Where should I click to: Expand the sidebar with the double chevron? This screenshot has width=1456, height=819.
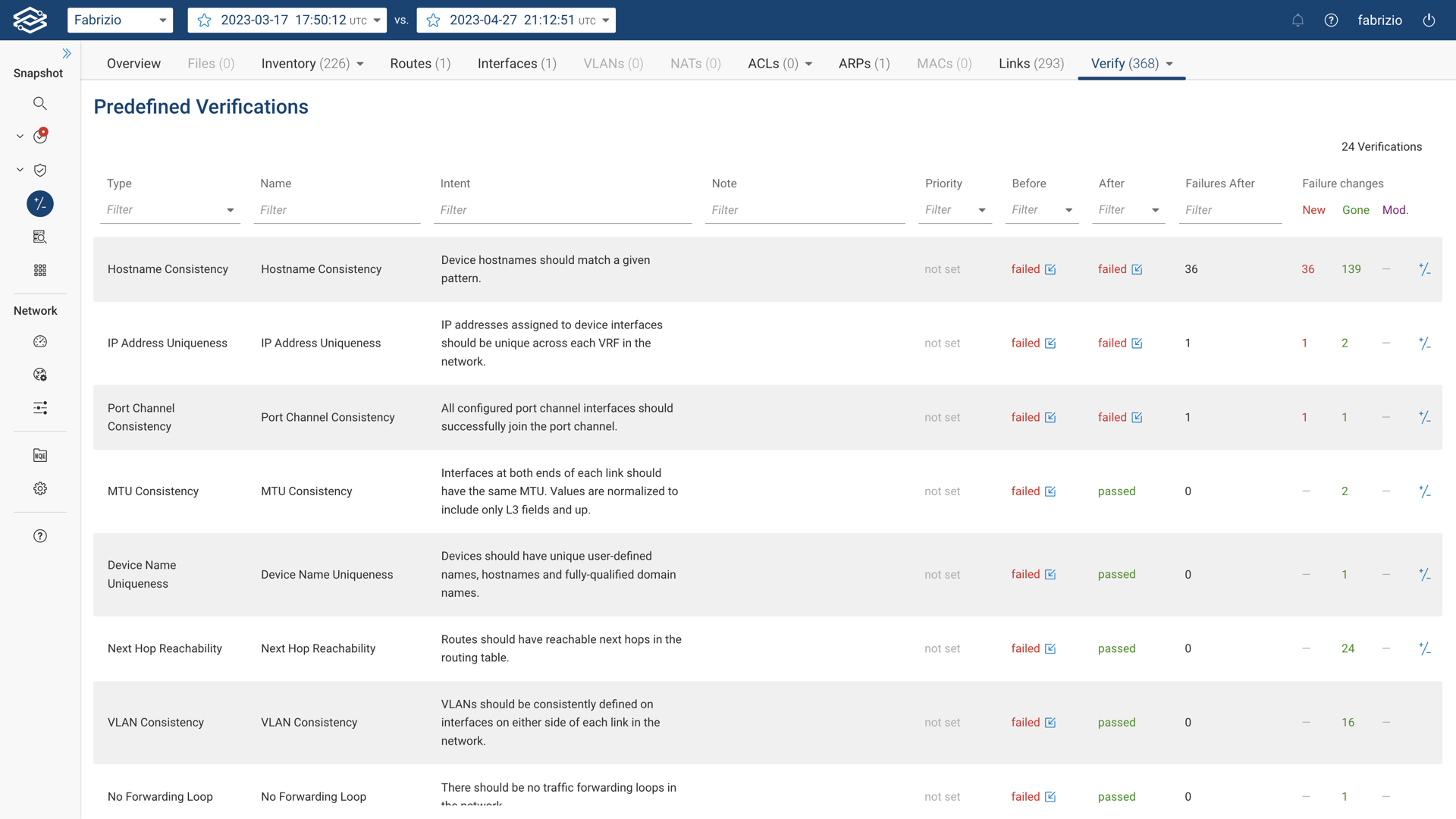click(x=67, y=53)
